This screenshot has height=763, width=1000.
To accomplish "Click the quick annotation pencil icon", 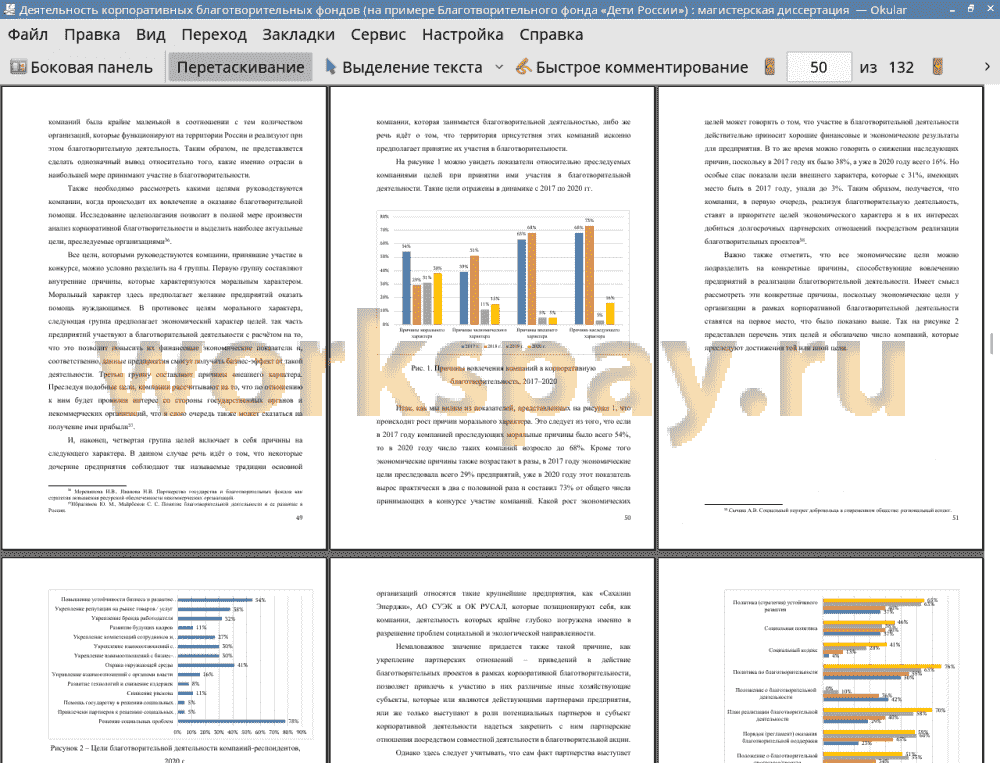I will [524, 66].
